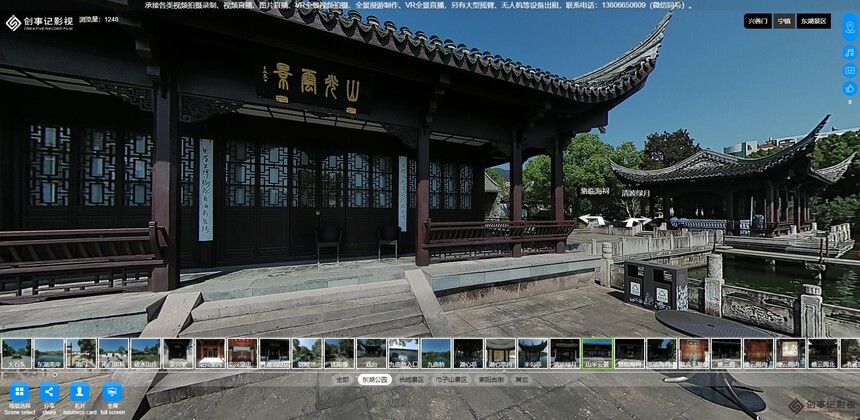Toggle the background music icon

click(850, 53)
